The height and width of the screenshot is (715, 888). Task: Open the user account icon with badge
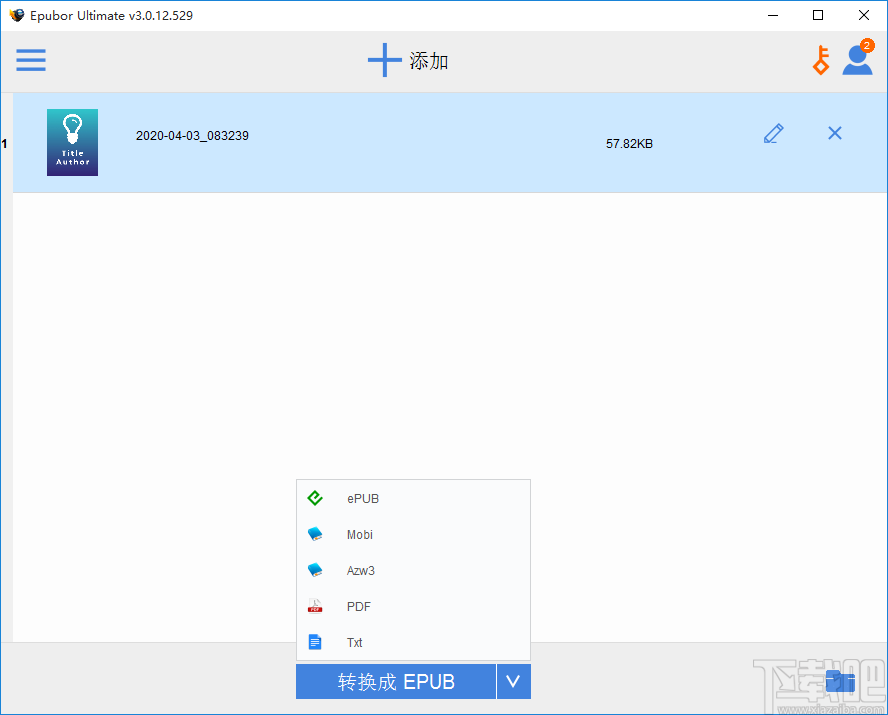click(x=856, y=62)
